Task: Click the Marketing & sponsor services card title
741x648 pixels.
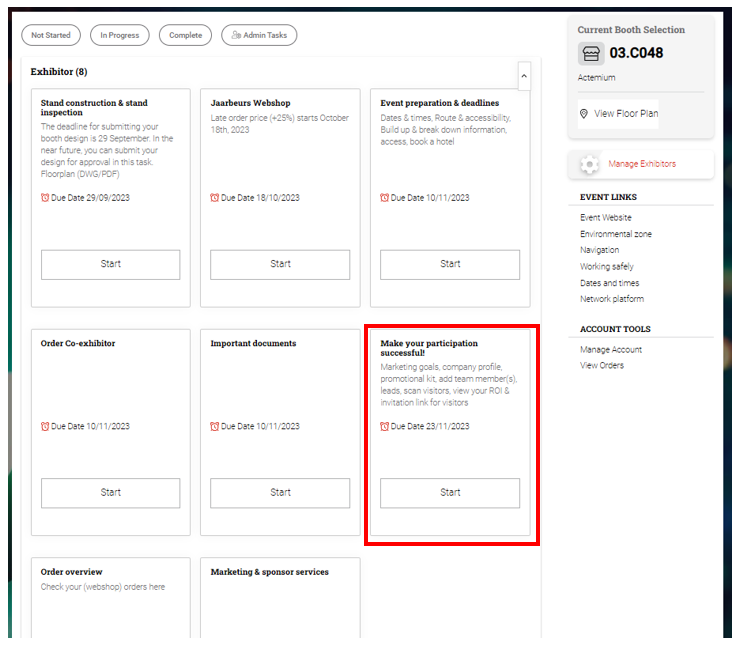Action: tap(269, 572)
